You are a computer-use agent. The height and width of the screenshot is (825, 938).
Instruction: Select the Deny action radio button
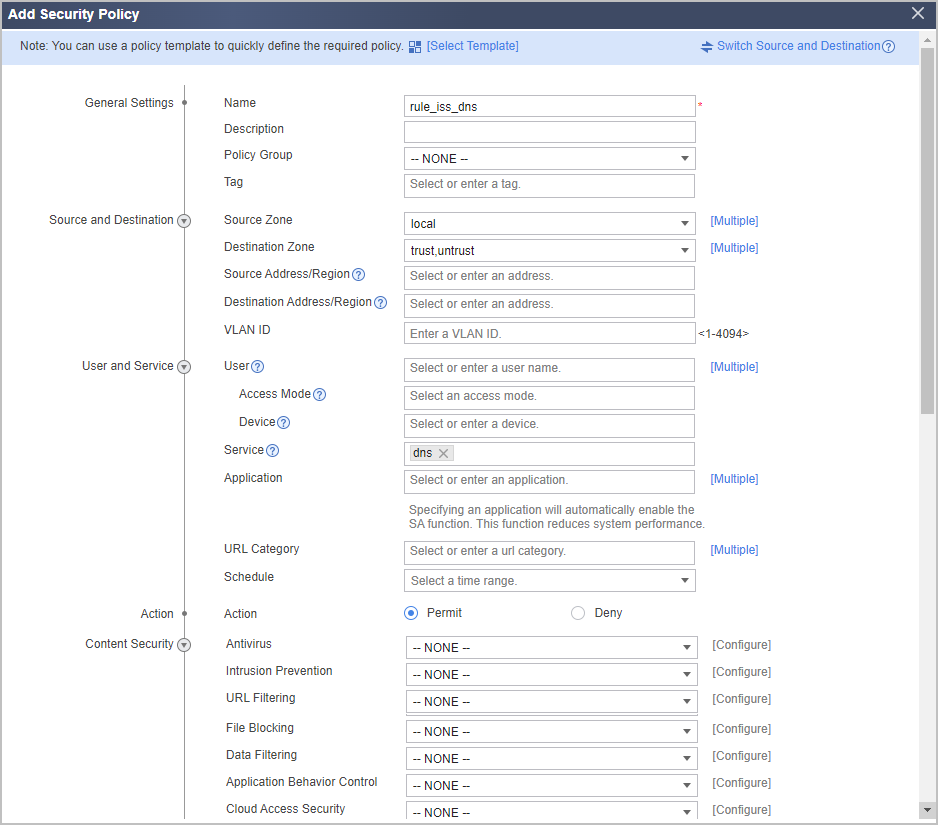tap(578, 613)
